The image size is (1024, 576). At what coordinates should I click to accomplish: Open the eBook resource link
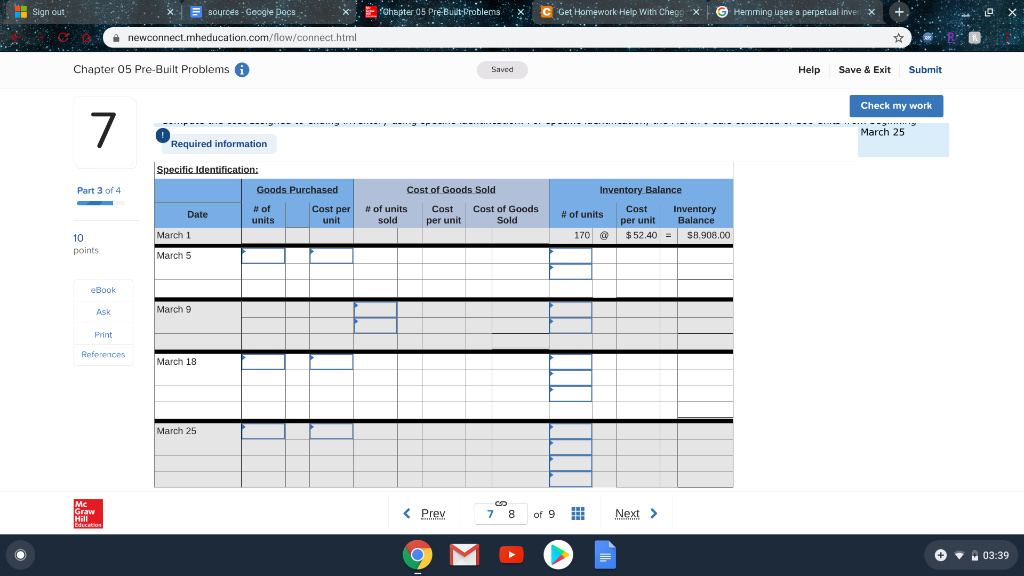103,289
